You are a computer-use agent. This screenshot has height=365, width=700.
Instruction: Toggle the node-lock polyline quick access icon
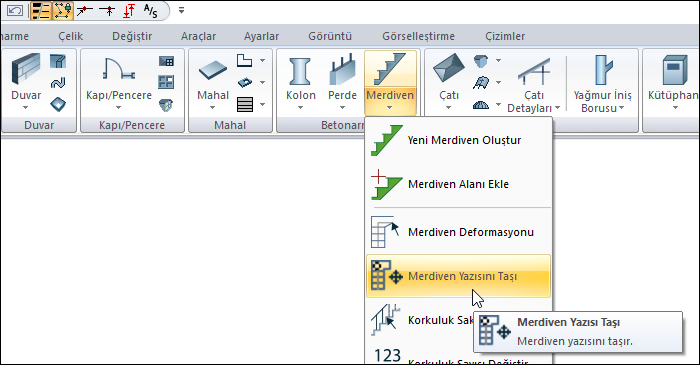[x=62, y=11]
